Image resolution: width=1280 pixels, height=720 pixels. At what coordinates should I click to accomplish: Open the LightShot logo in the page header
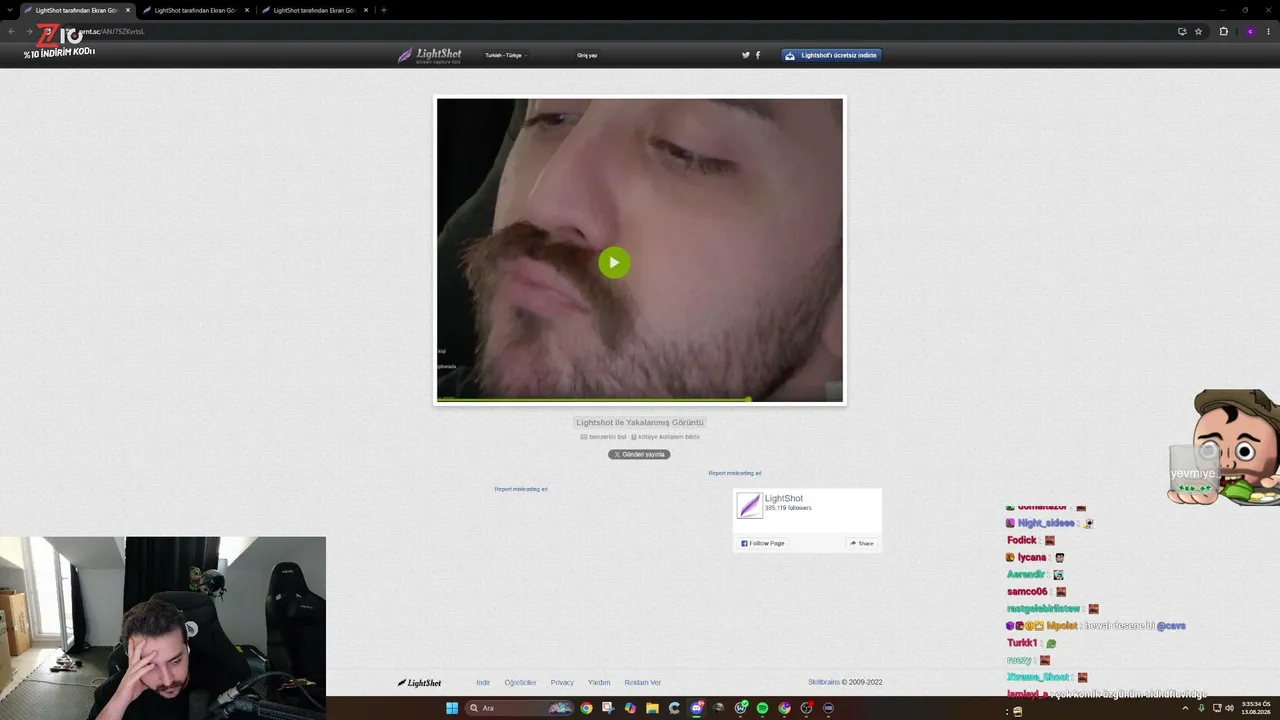click(x=429, y=56)
